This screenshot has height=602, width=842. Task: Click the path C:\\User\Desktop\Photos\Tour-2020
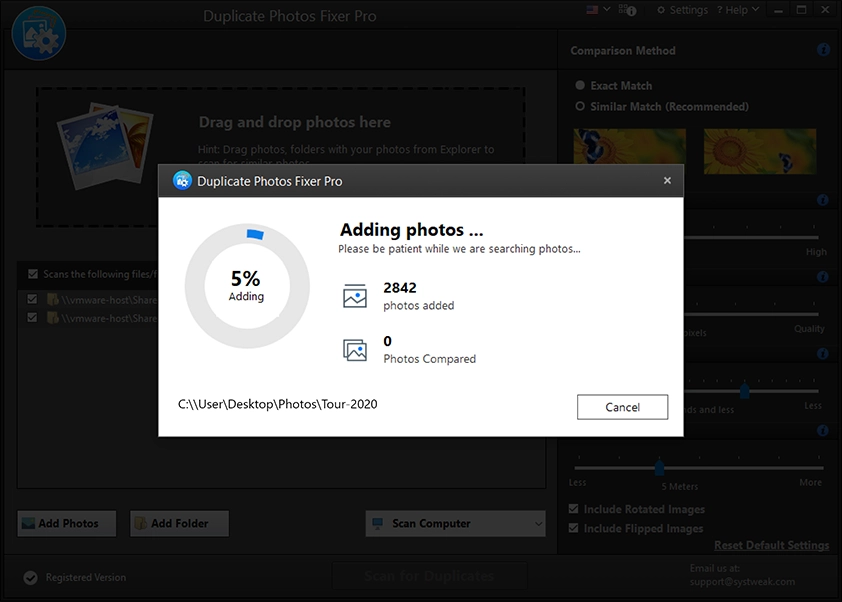(278, 404)
